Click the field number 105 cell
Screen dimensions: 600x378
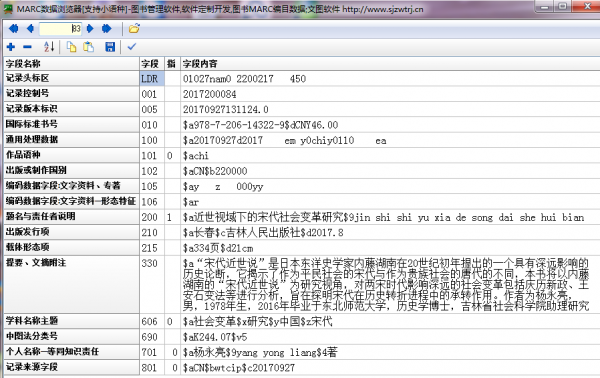(152, 186)
